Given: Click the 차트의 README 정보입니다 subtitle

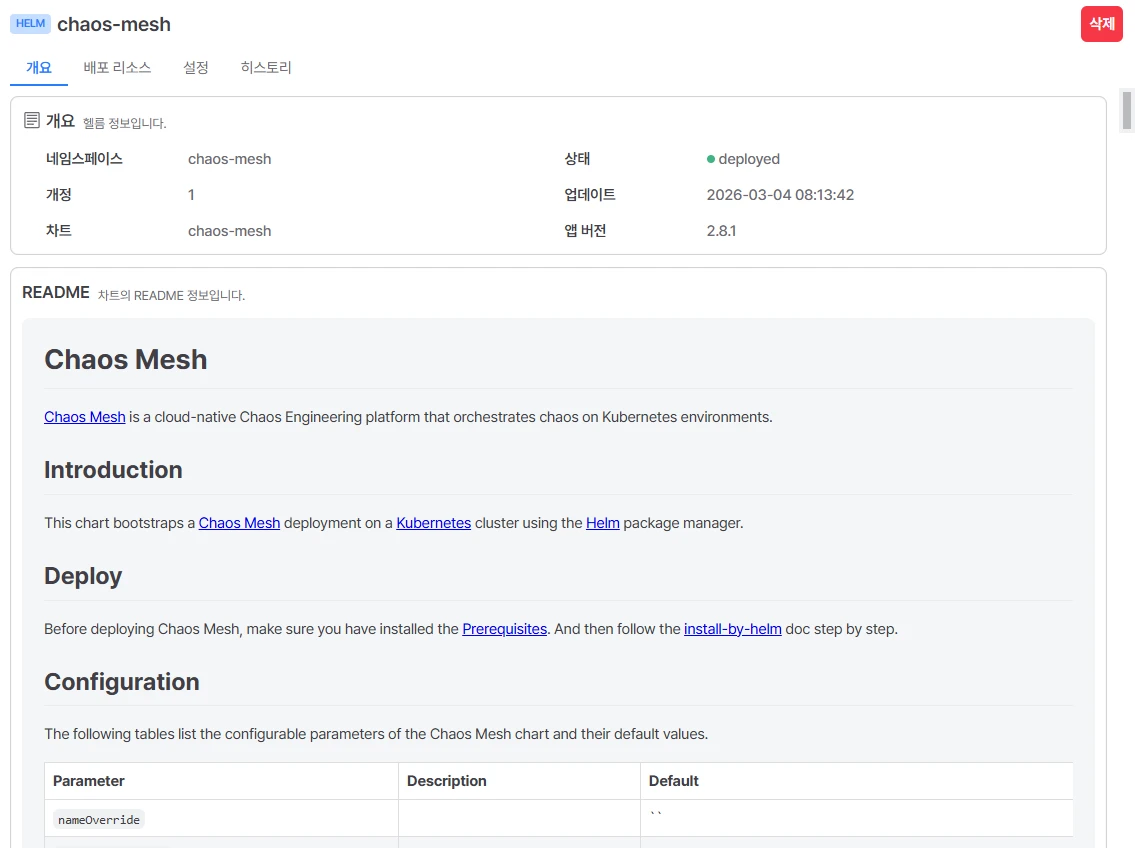Looking at the screenshot, I should click(172, 295).
